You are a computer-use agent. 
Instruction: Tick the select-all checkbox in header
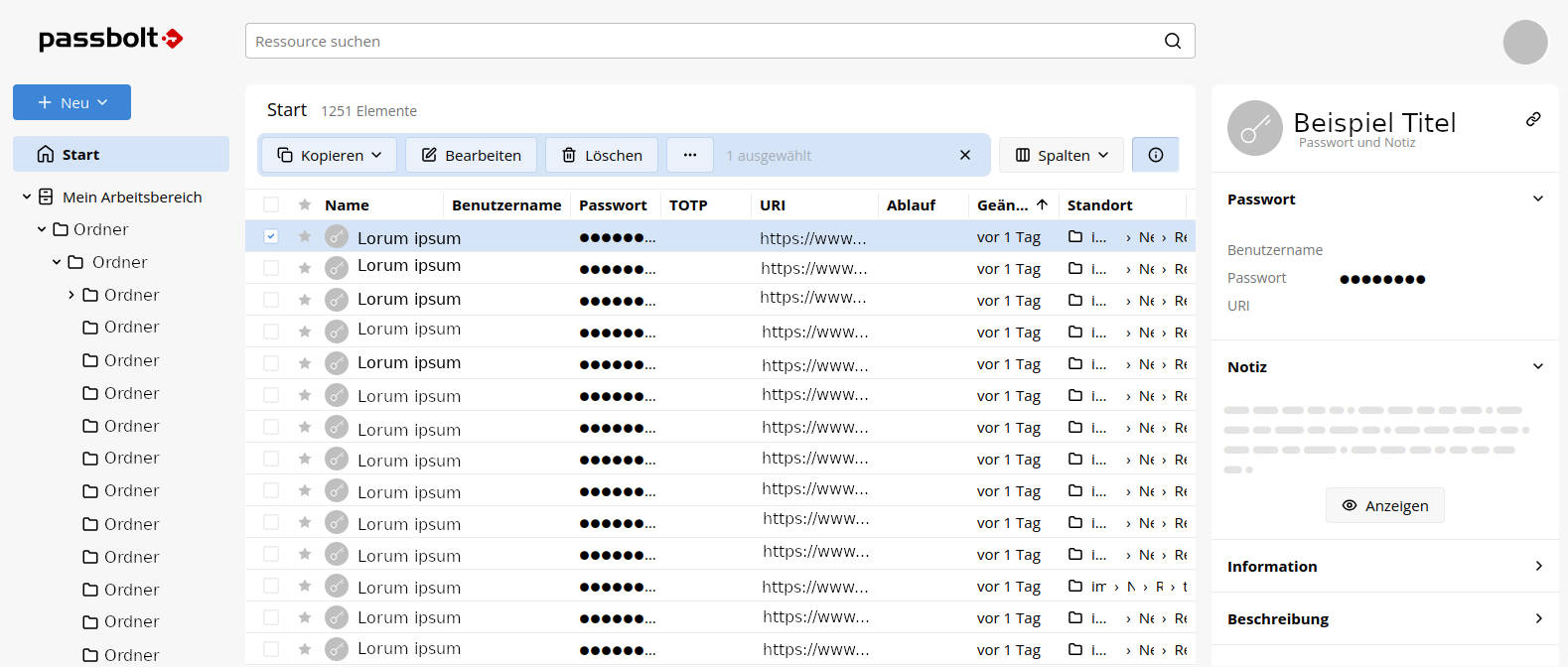(x=271, y=204)
